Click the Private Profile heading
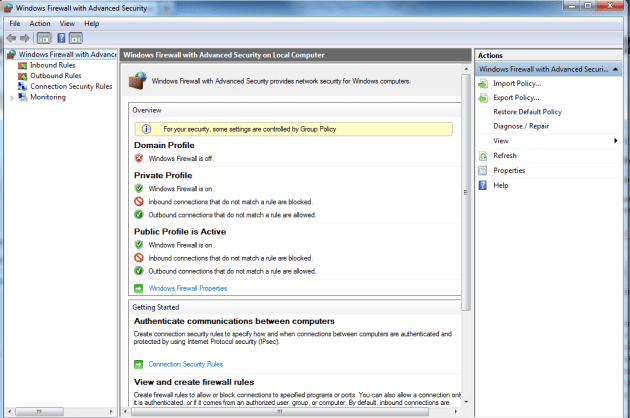The width and height of the screenshot is (630, 418). tap(163, 175)
